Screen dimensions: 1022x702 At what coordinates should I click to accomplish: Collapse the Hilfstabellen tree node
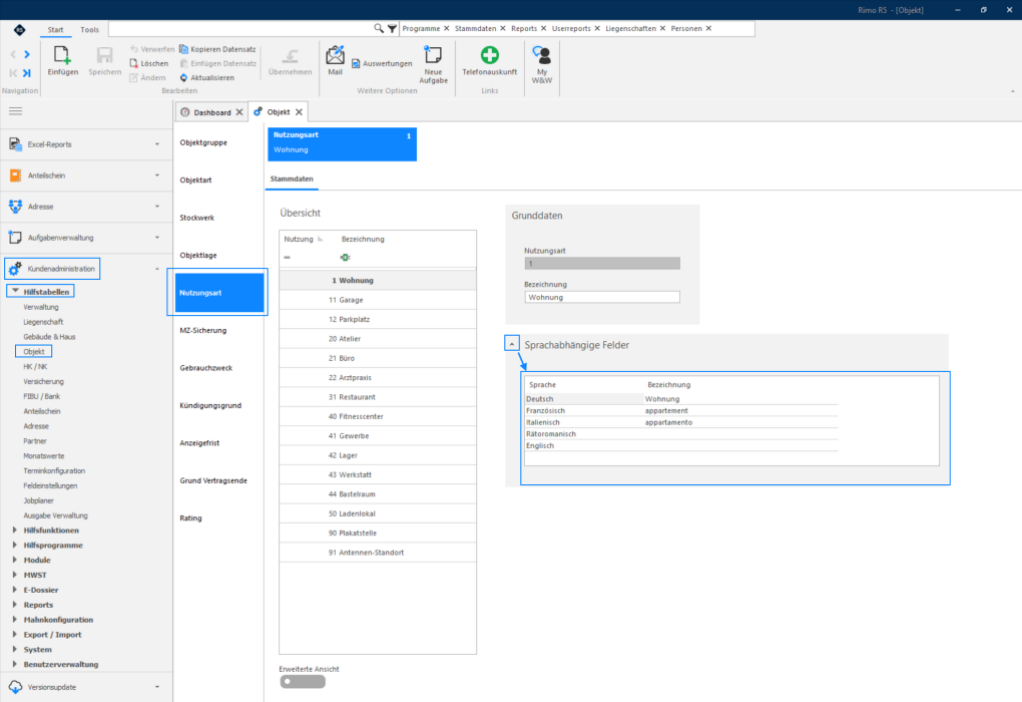pyautogui.click(x=15, y=291)
